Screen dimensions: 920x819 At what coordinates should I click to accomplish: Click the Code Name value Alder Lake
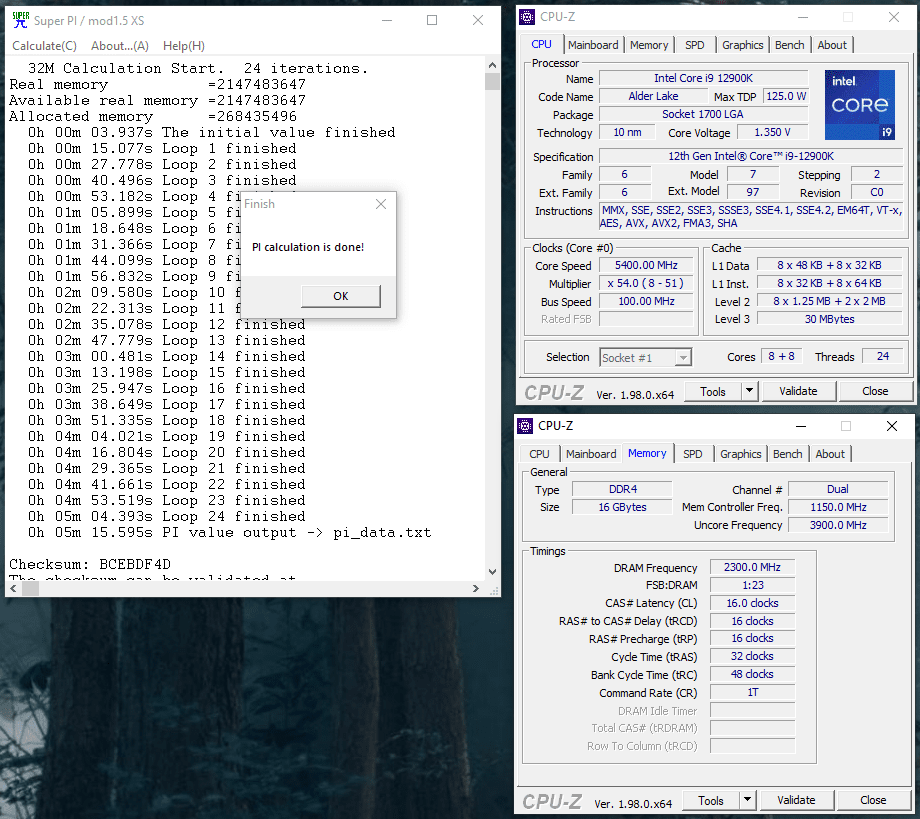point(653,96)
